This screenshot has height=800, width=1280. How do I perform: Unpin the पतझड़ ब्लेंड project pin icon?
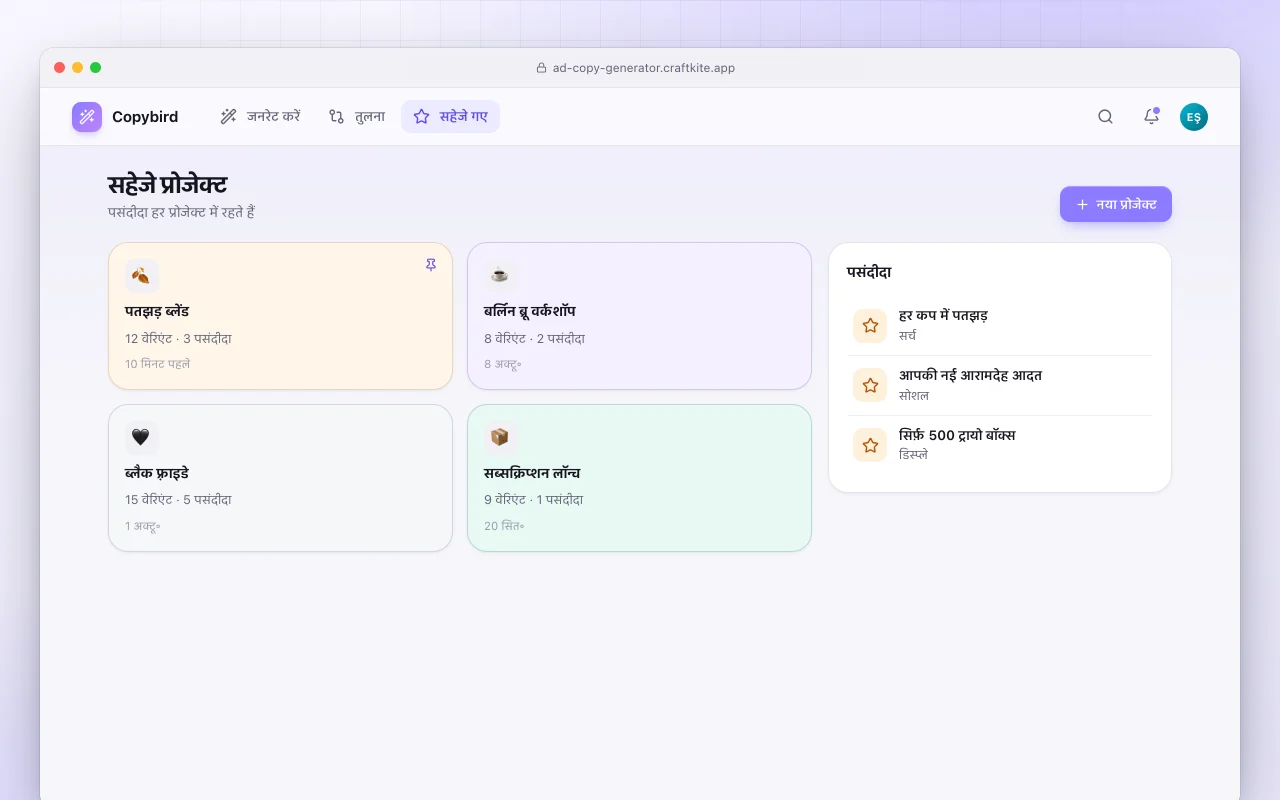point(431,265)
